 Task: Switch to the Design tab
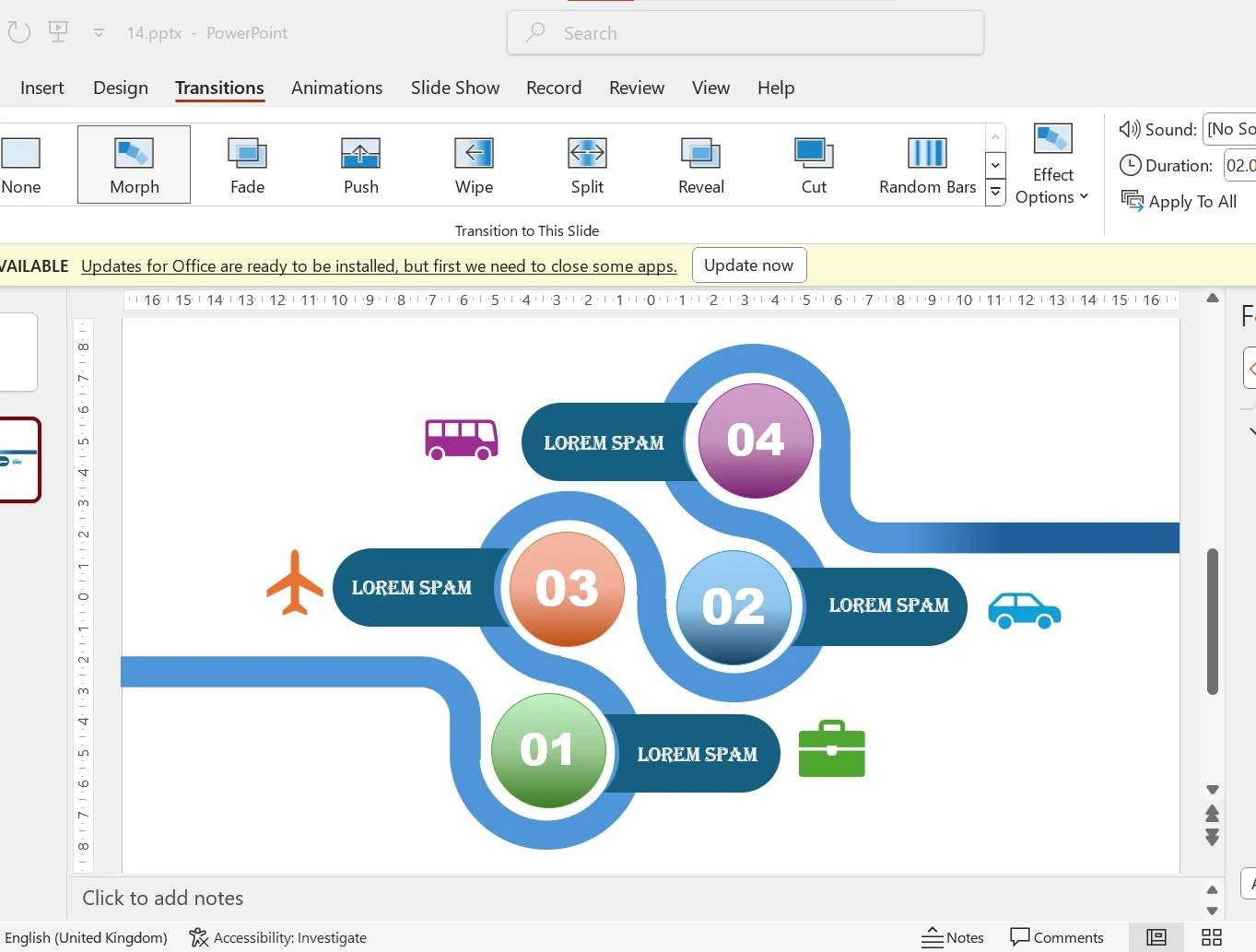(x=121, y=88)
